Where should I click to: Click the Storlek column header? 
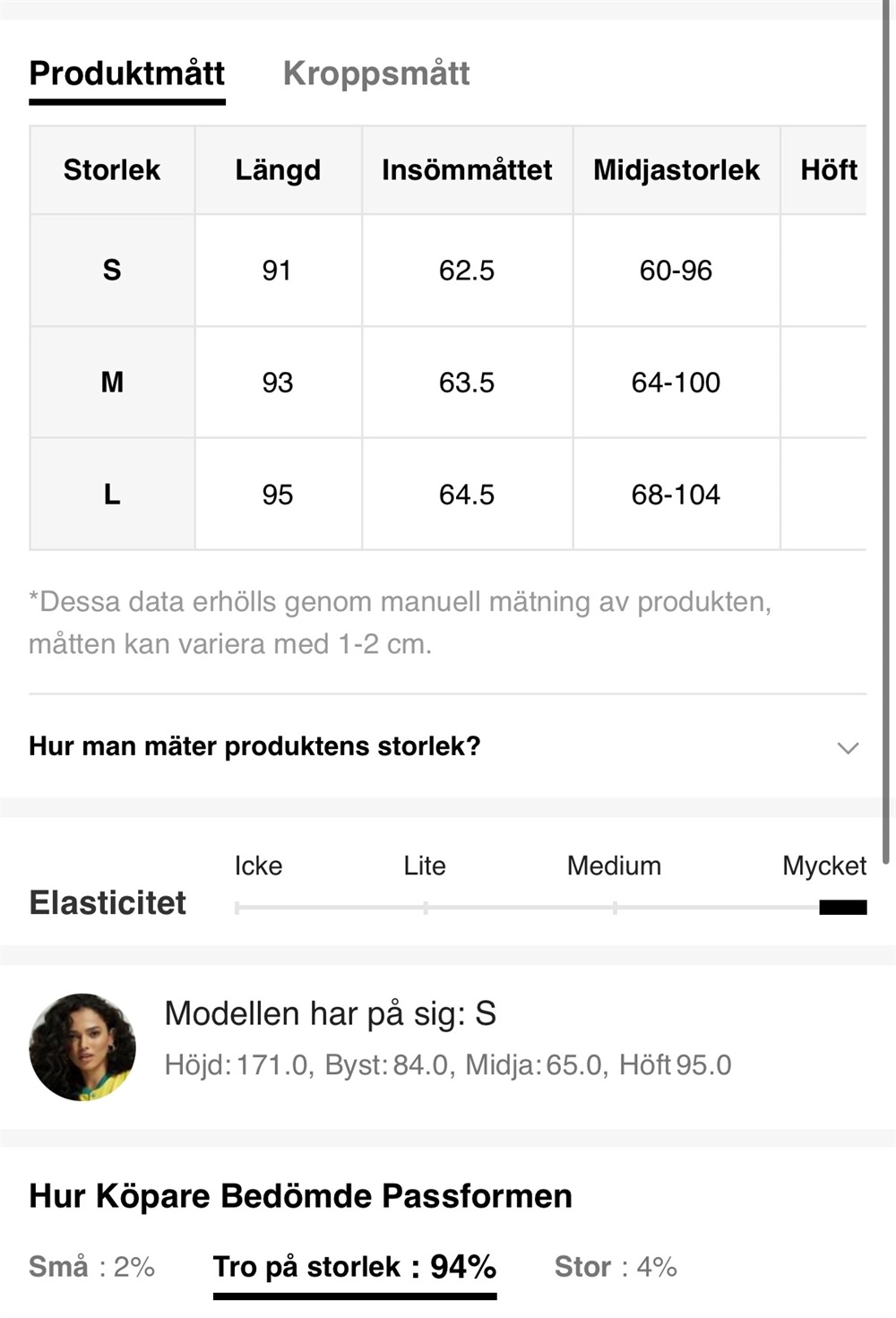pos(112,170)
